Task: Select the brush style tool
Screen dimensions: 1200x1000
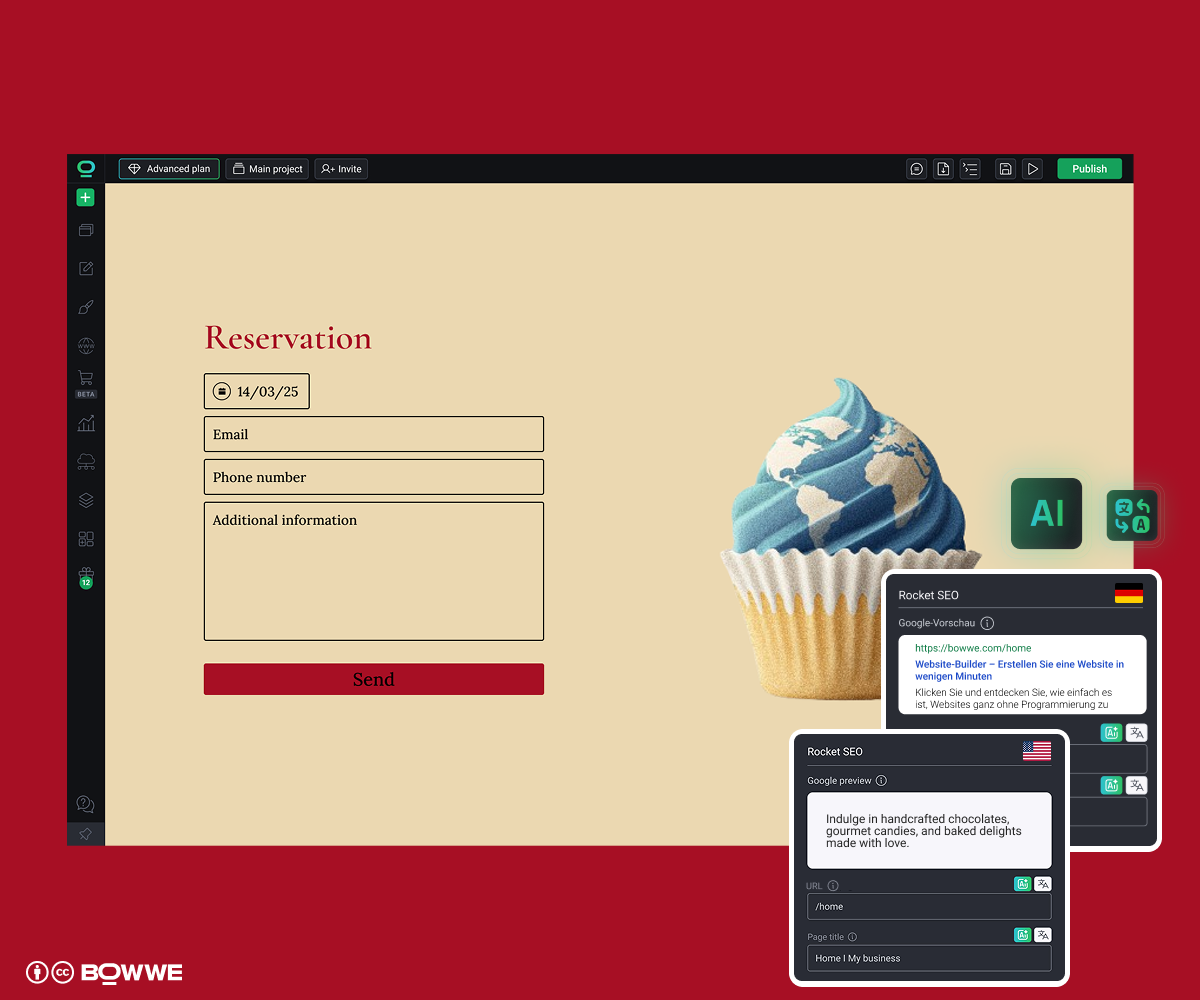Action: 86,307
